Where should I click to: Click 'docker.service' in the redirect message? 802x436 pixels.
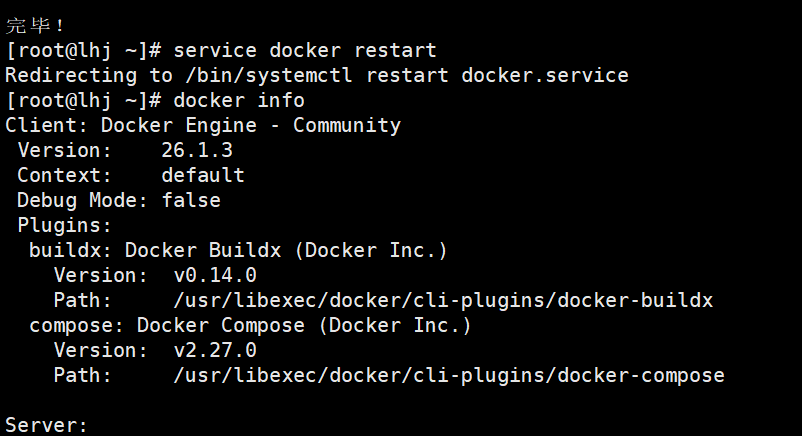click(545, 76)
